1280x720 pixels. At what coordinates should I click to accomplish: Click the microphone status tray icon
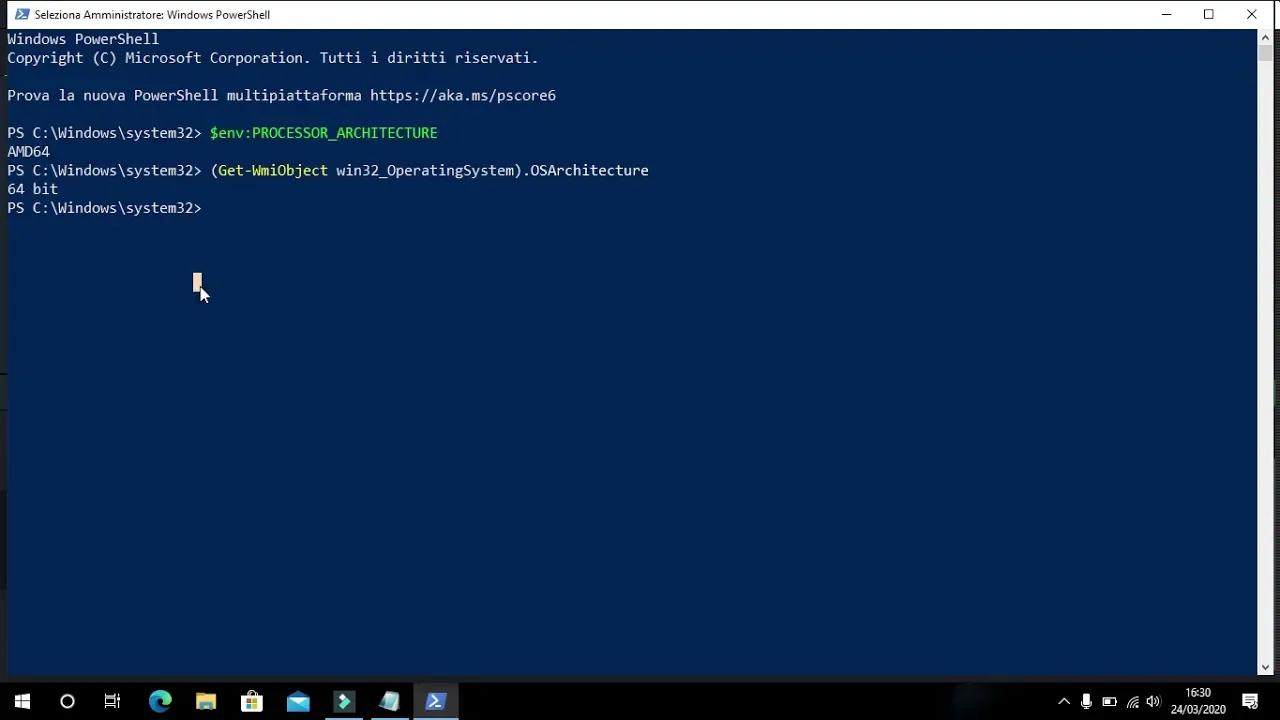tap(1085, 700)
